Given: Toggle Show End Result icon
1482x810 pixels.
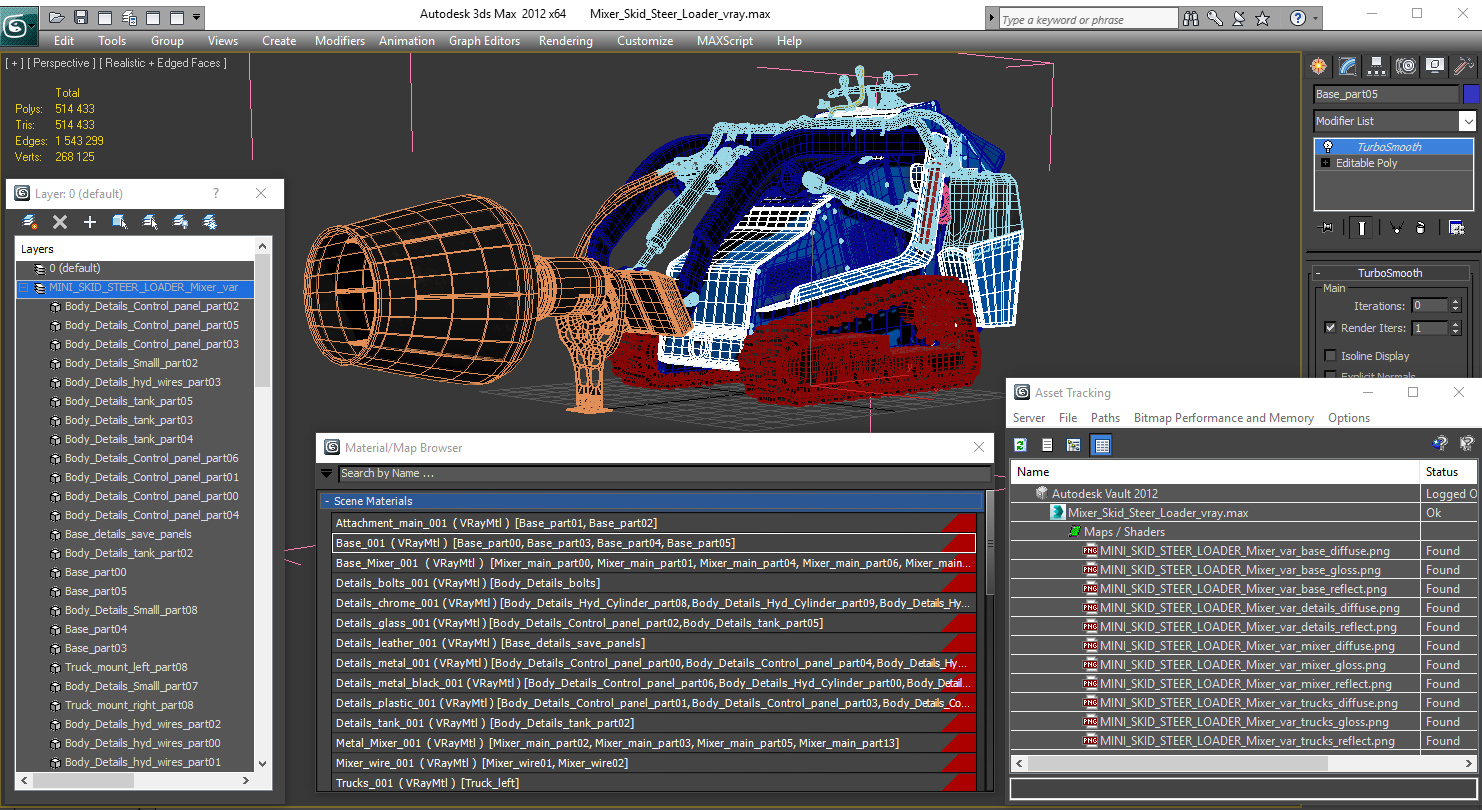Looking at the screenshot, I should [1362, 228].
